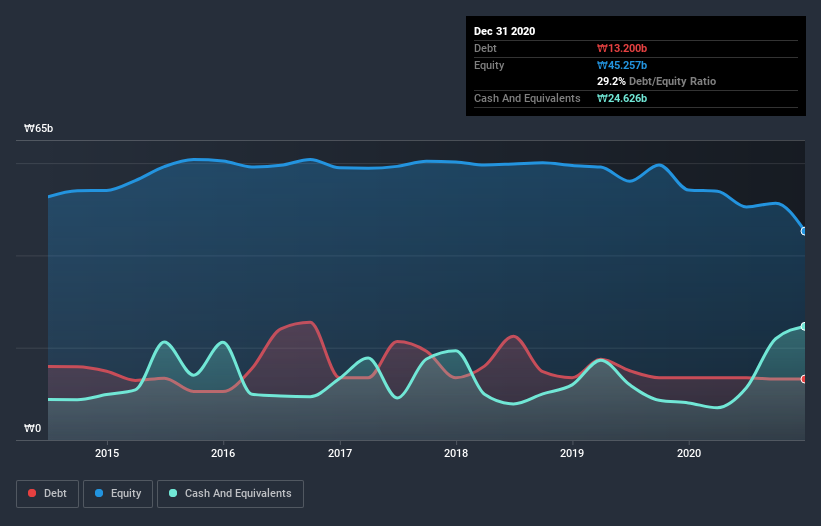
Task: Click the ₩45.257b equity value in tooltip
Action: click(622, 65)
